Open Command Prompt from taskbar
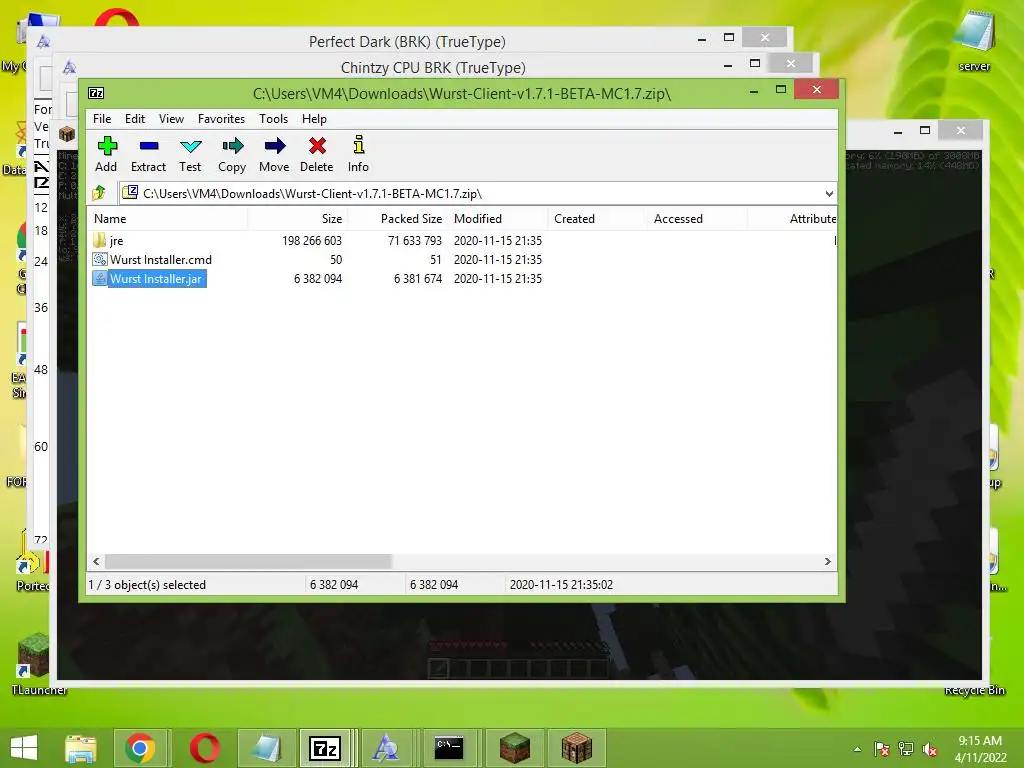1024x768 pixels. click(x=449, y=748)
